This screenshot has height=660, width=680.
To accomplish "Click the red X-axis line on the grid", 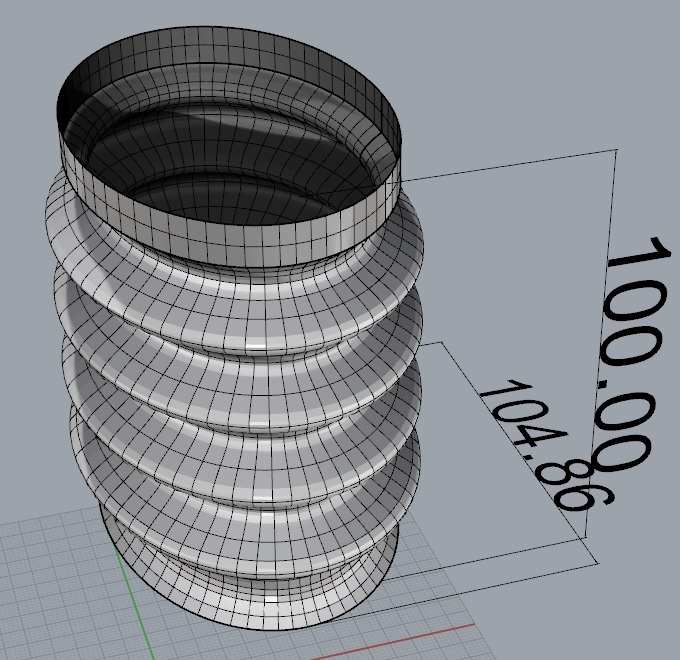I will [392, 643].
